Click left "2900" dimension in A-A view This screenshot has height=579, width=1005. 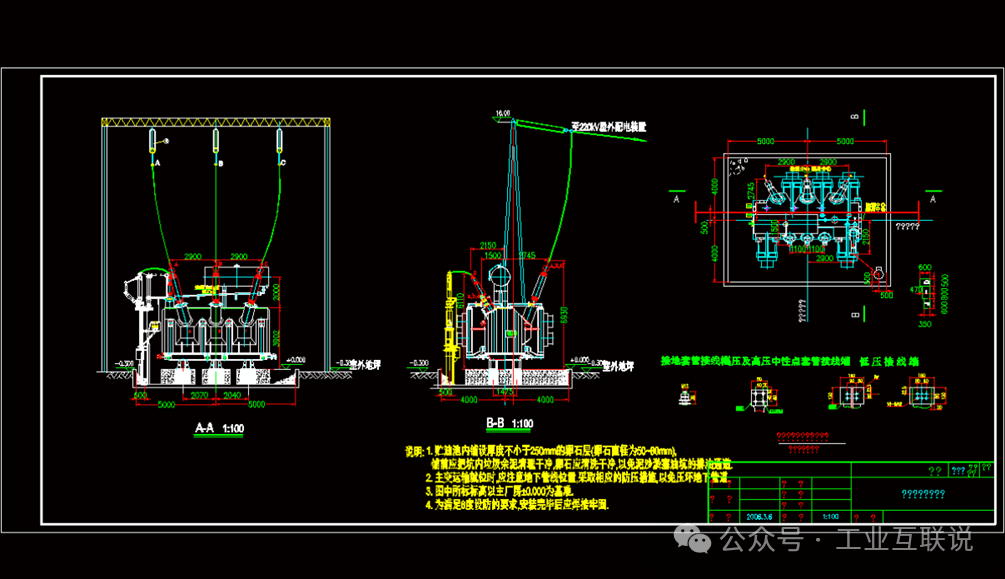click(193, 256)
